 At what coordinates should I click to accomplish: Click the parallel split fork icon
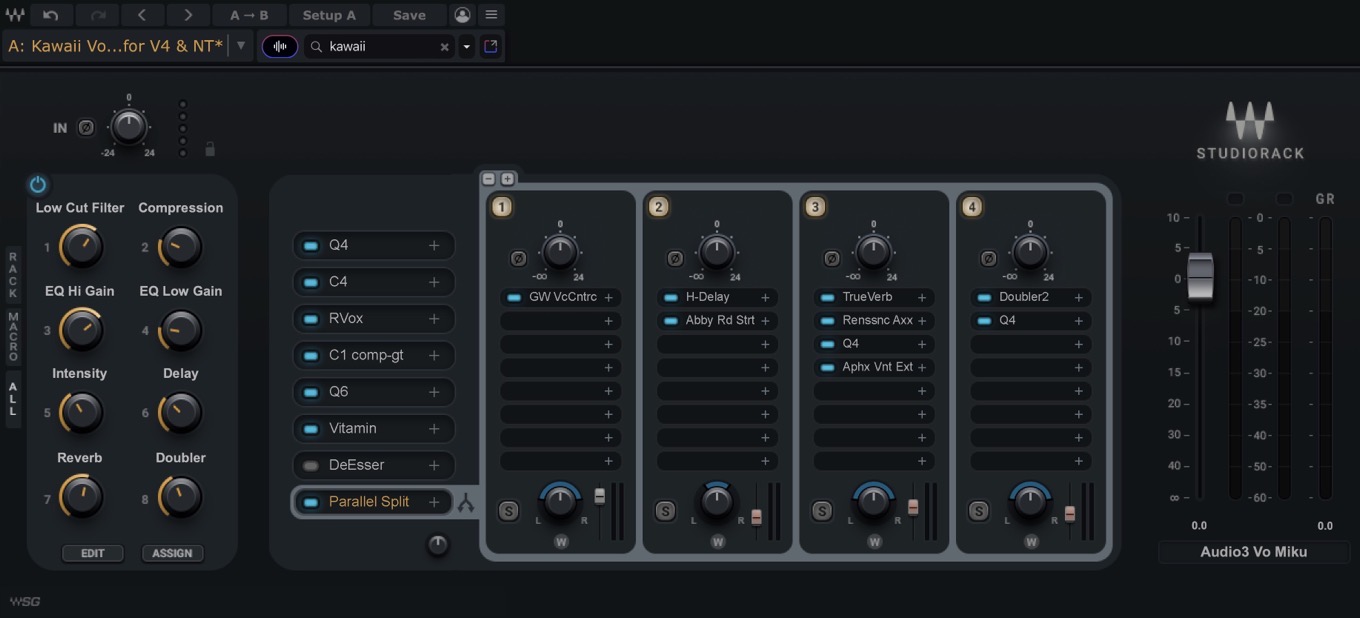(466, 503)
